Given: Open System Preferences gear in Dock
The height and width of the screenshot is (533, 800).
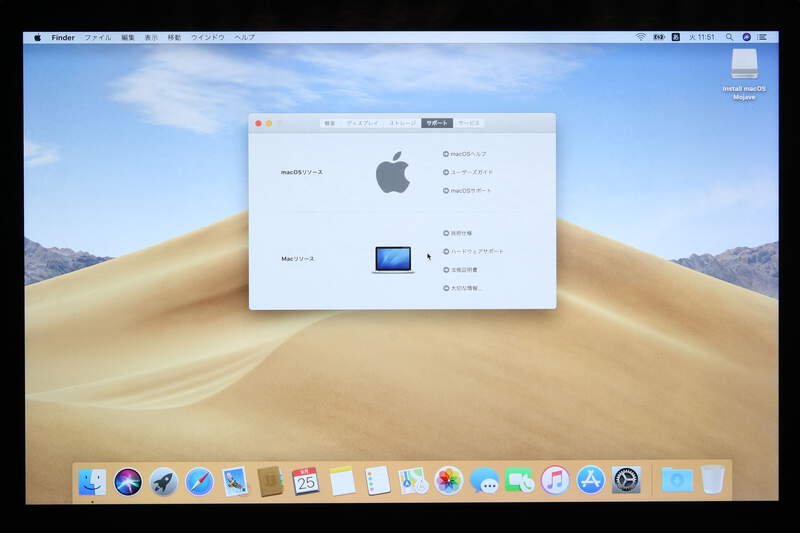Looking at the screenshot, I should 626,480.
